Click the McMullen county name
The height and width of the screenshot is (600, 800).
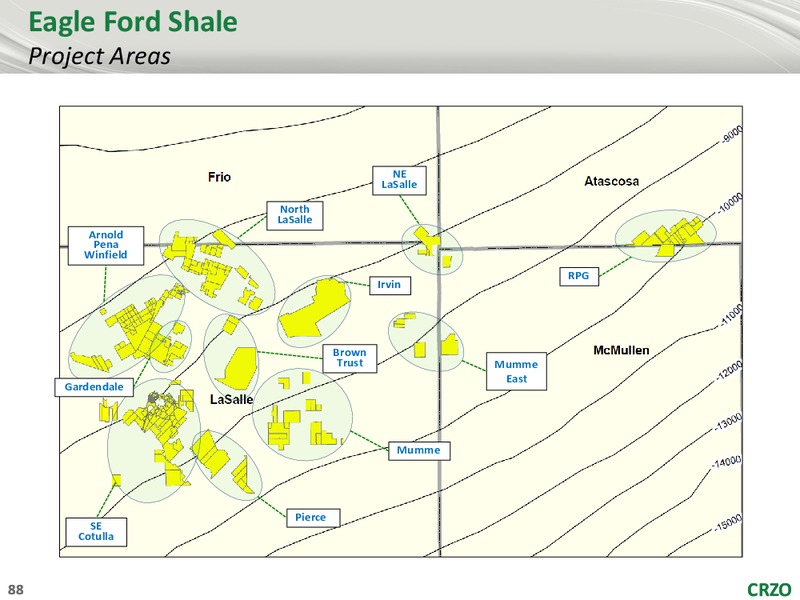coord(621,351)
